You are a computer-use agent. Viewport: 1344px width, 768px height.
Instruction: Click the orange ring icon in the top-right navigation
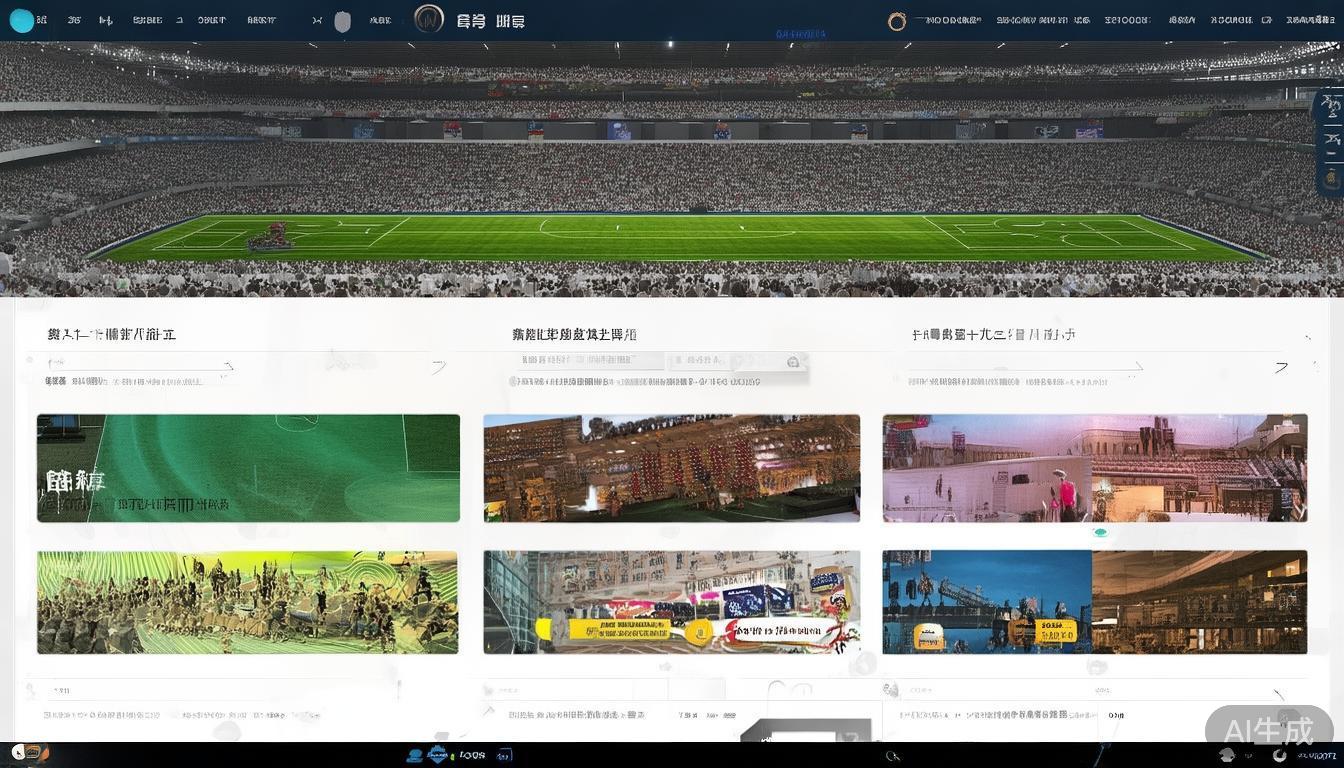tap(897, 21)
